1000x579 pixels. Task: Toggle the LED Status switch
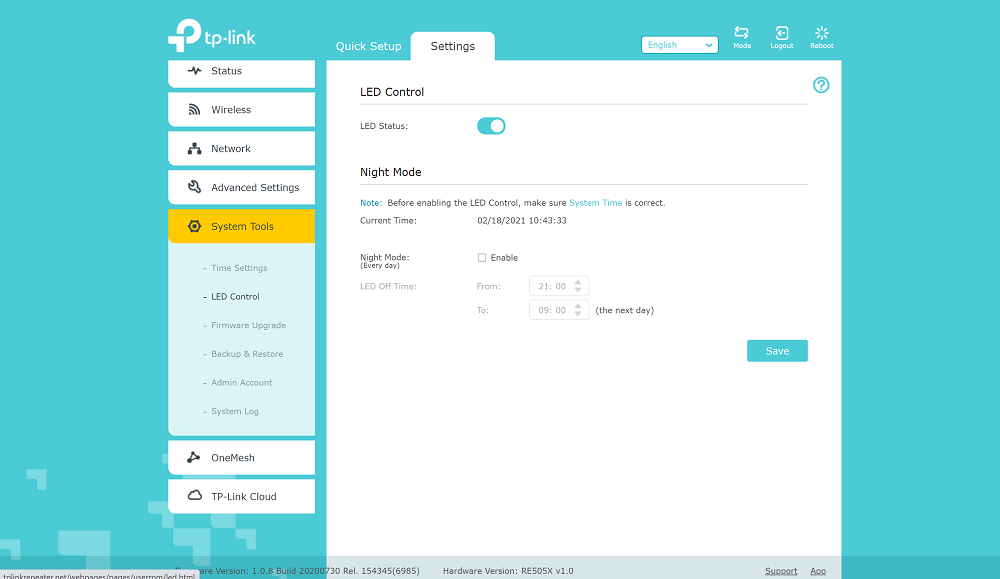[x=491, y=126]
